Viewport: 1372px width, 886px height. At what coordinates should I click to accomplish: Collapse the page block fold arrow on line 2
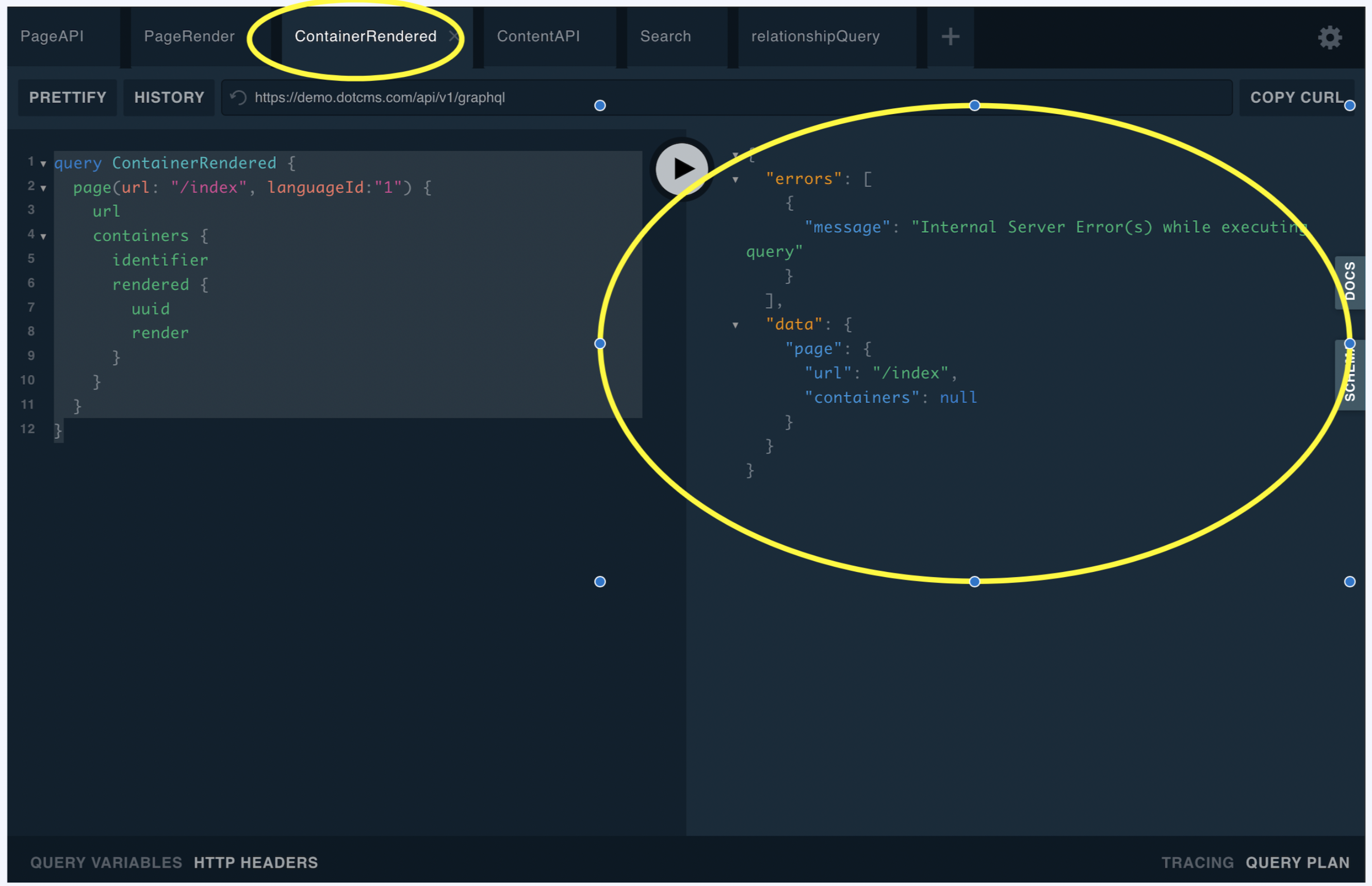(43, 188)
